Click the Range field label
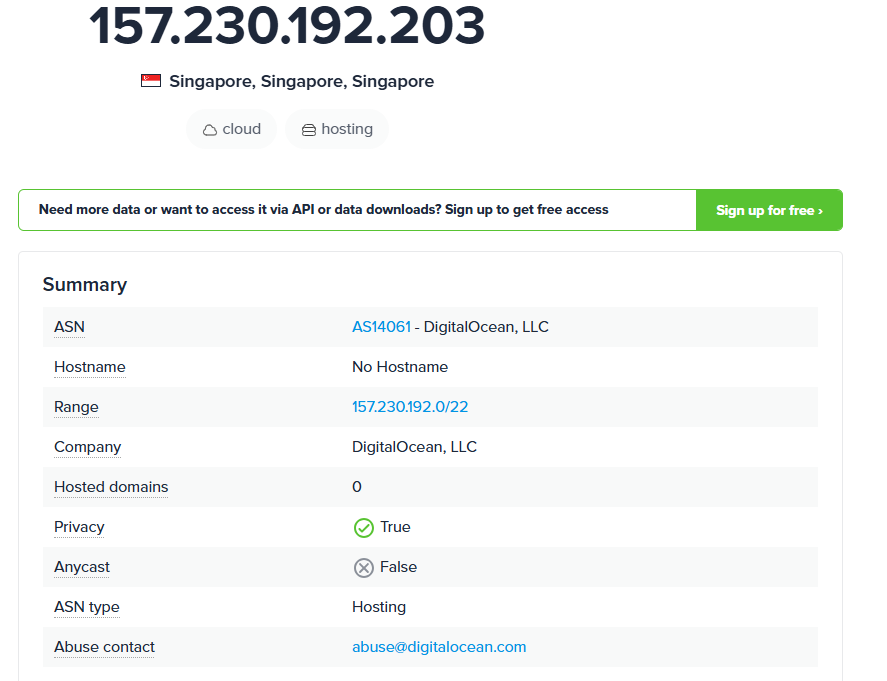 76,407
